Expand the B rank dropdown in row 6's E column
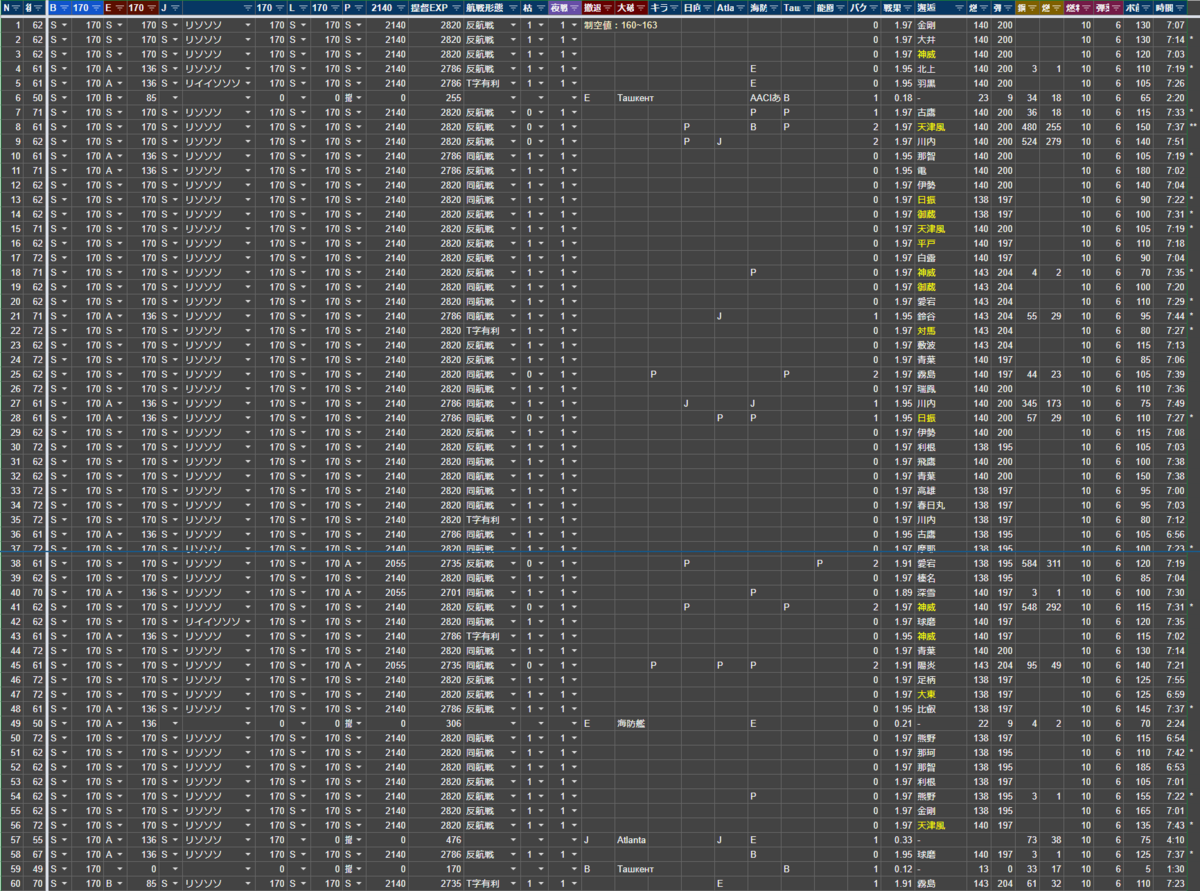Screen dimensions: 1200x891 (x=121, y=98)
